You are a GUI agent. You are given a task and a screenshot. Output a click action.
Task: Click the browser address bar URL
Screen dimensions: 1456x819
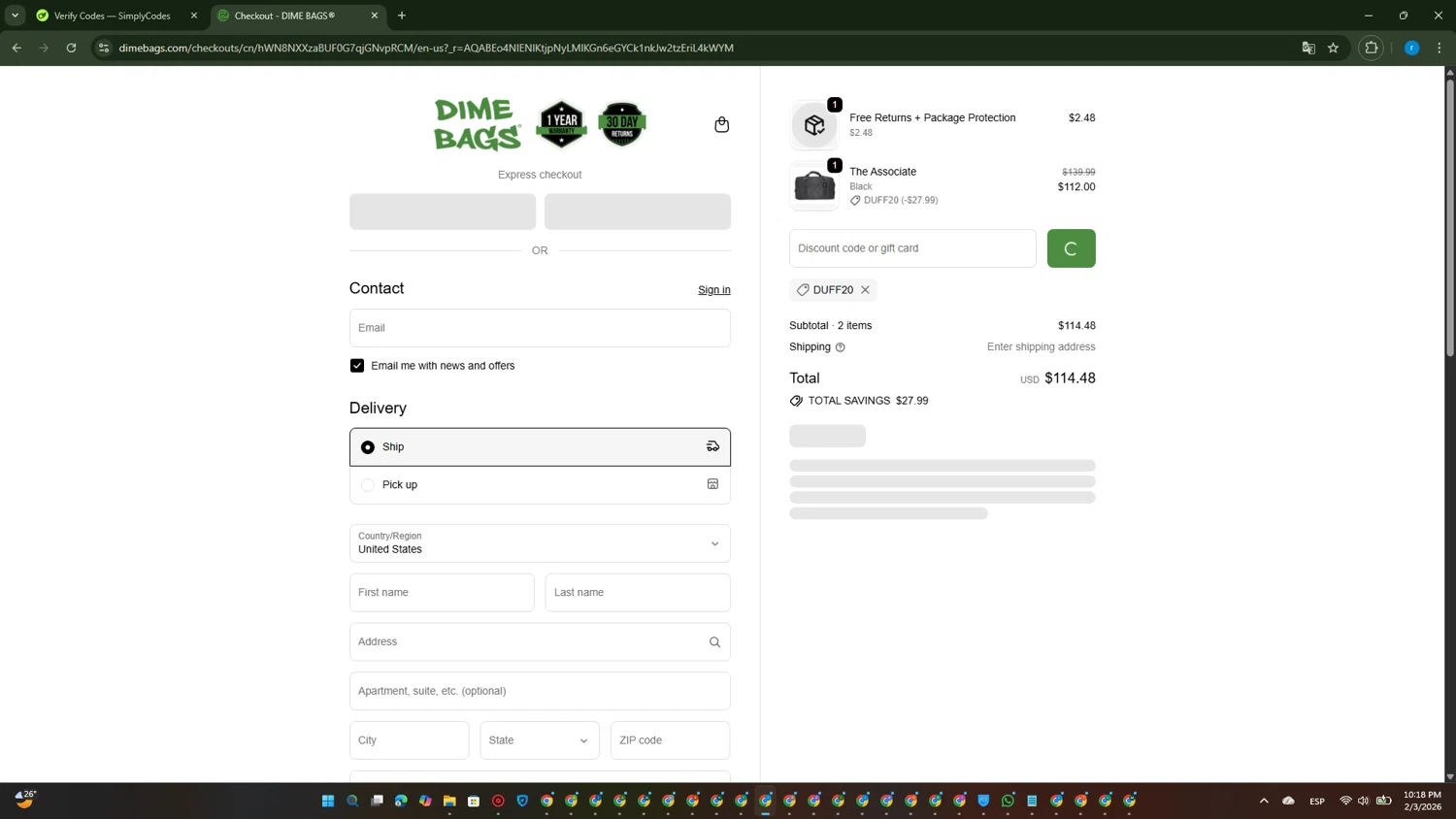pyautogui.click(x=426, y=48)
